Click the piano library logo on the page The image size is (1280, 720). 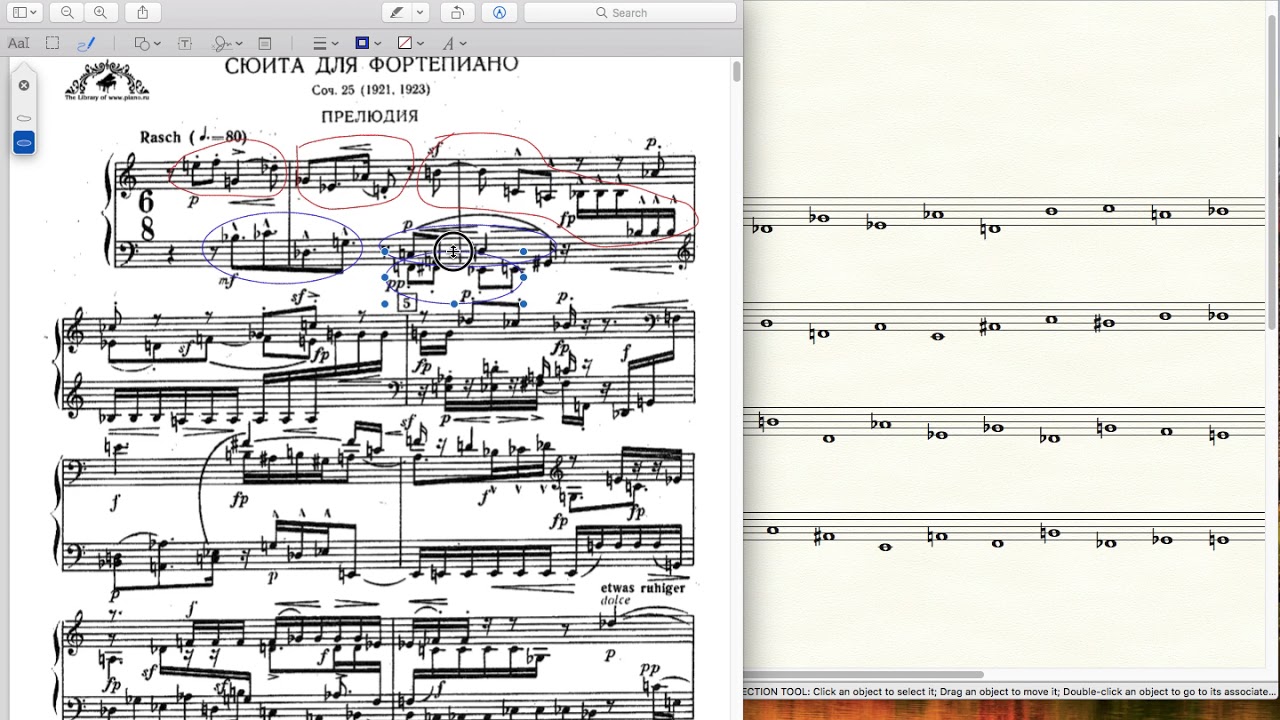click(106, 81)
